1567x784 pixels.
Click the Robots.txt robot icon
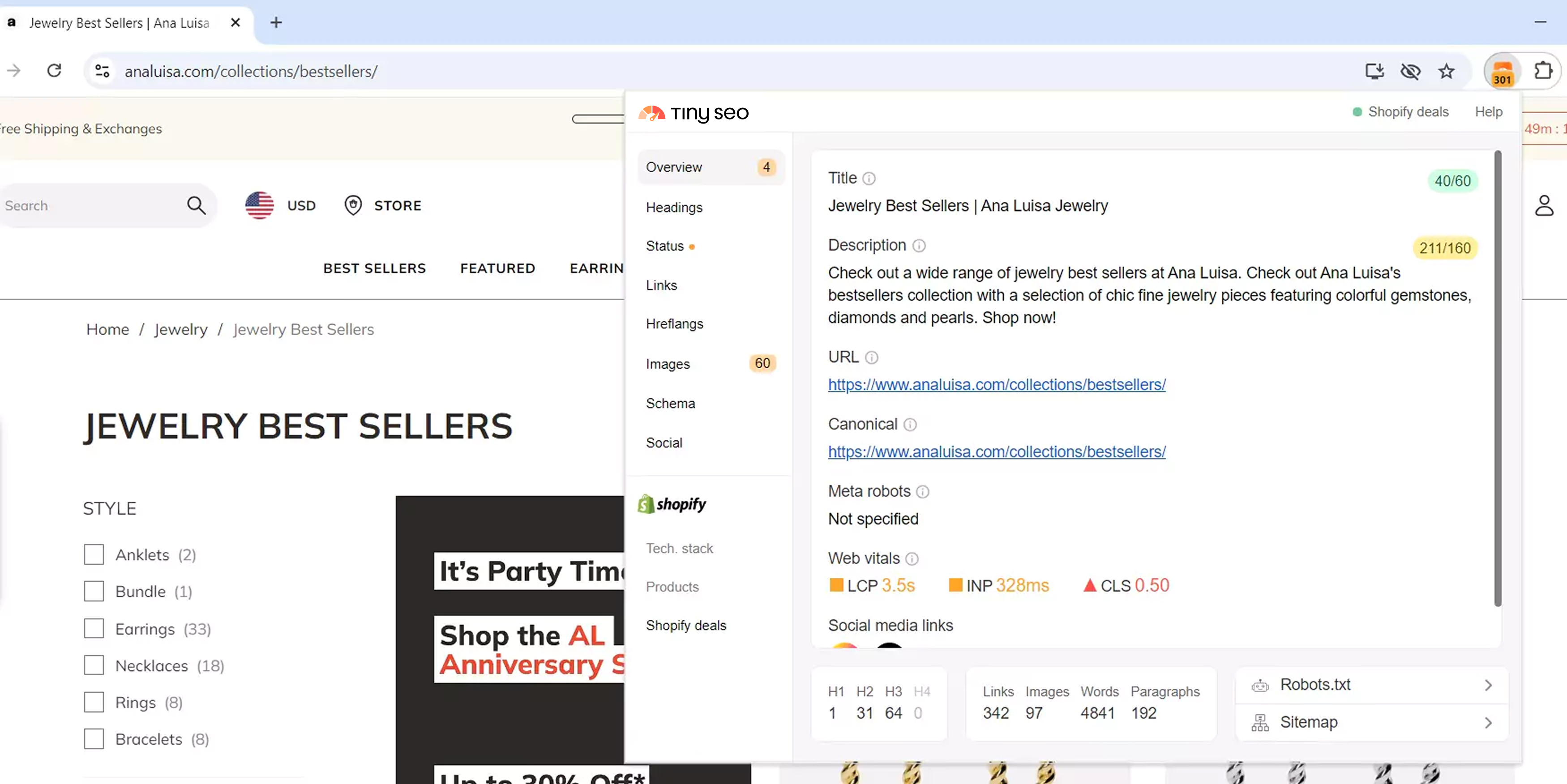click(1260, 686)
